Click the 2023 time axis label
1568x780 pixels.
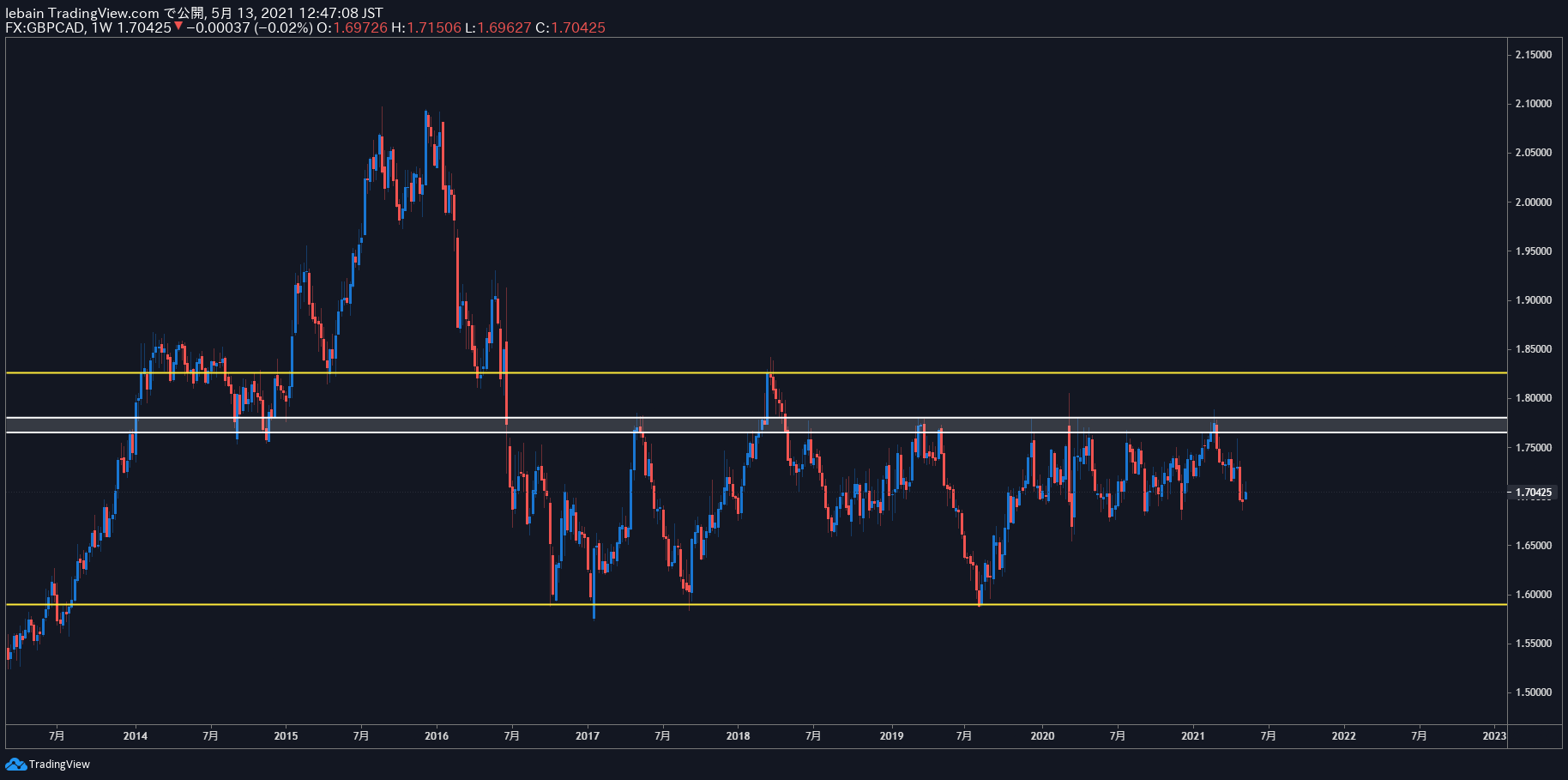[1494, 735]
